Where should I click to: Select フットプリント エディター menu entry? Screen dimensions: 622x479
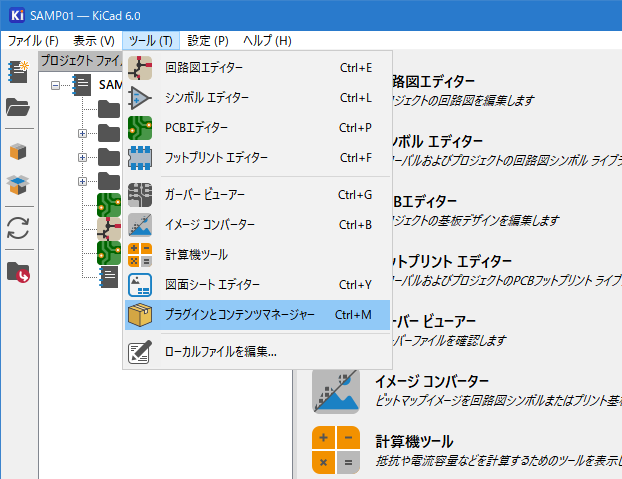tap(257, 158)
